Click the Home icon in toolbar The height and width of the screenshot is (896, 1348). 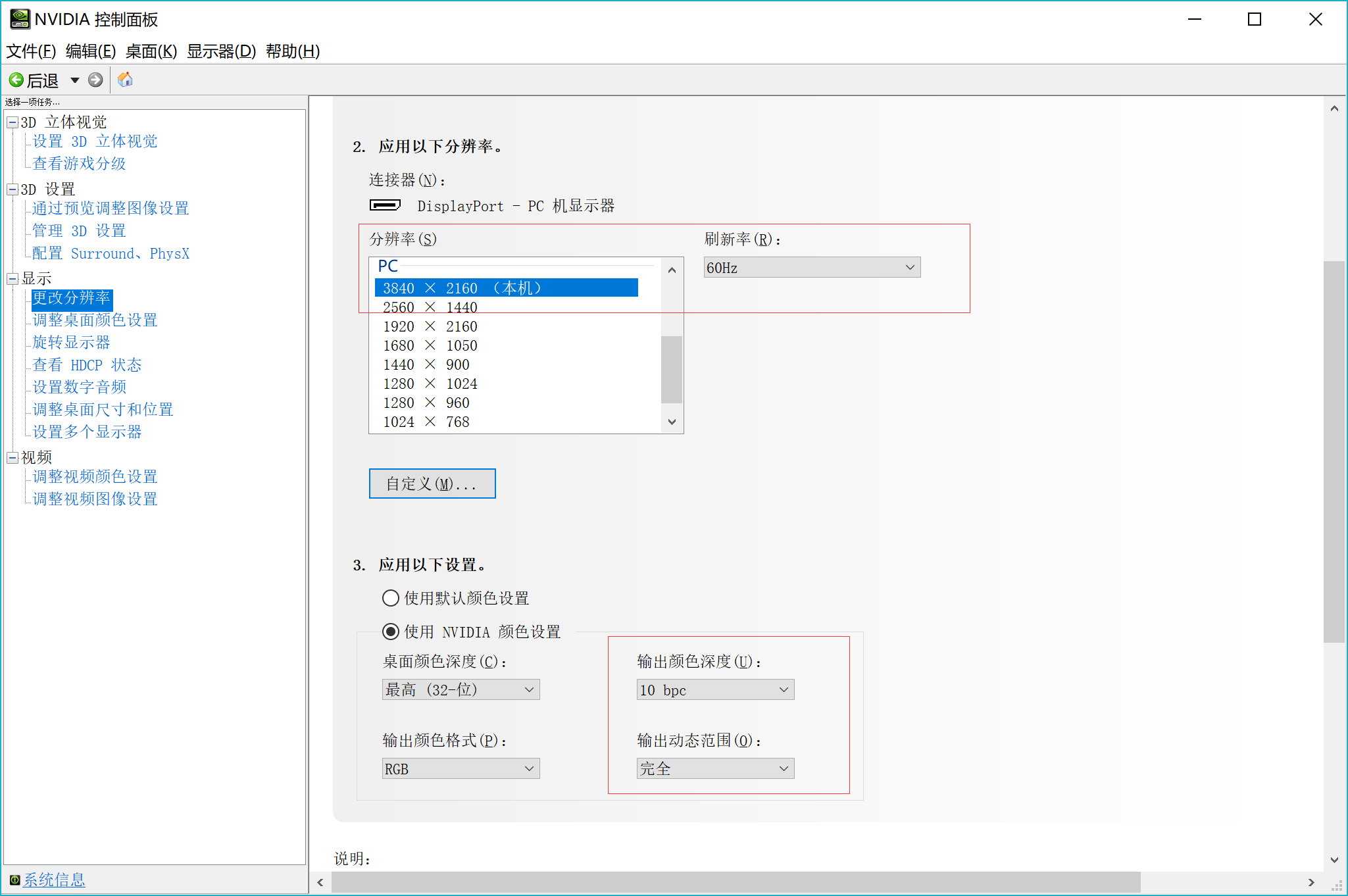point(125,80)
